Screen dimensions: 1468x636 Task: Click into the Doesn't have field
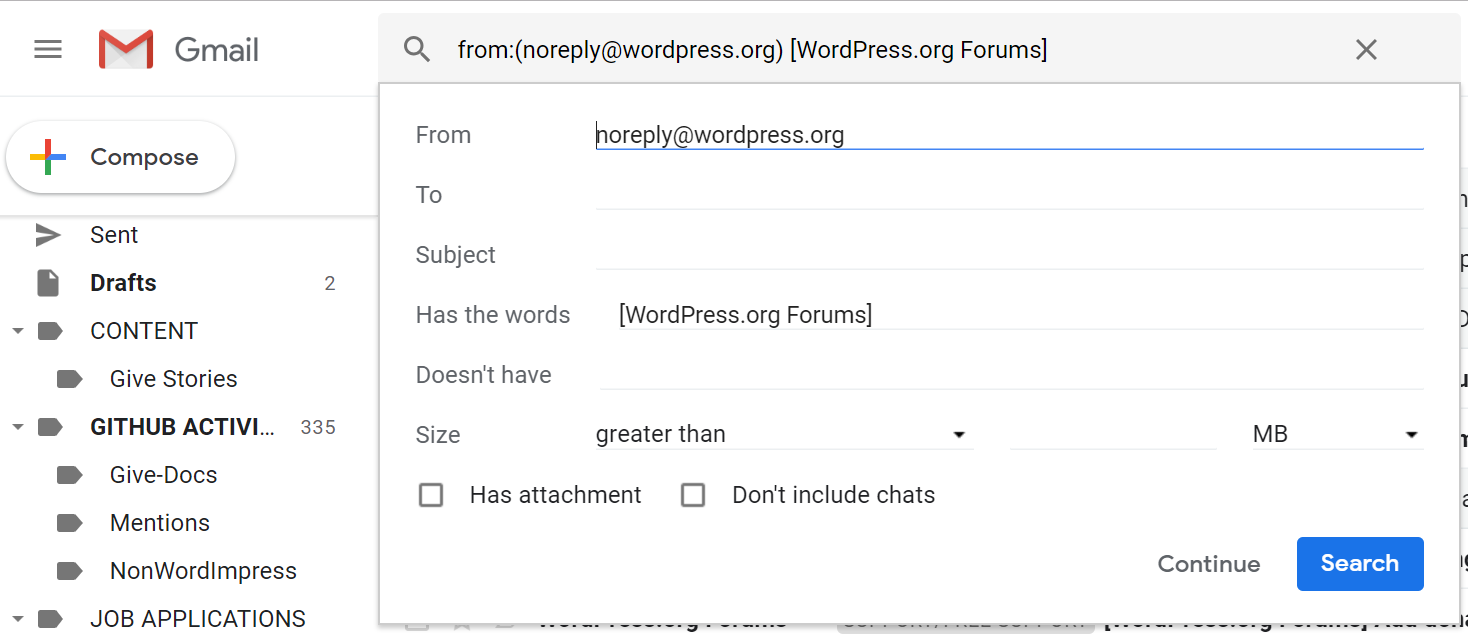pos(1010,375)
